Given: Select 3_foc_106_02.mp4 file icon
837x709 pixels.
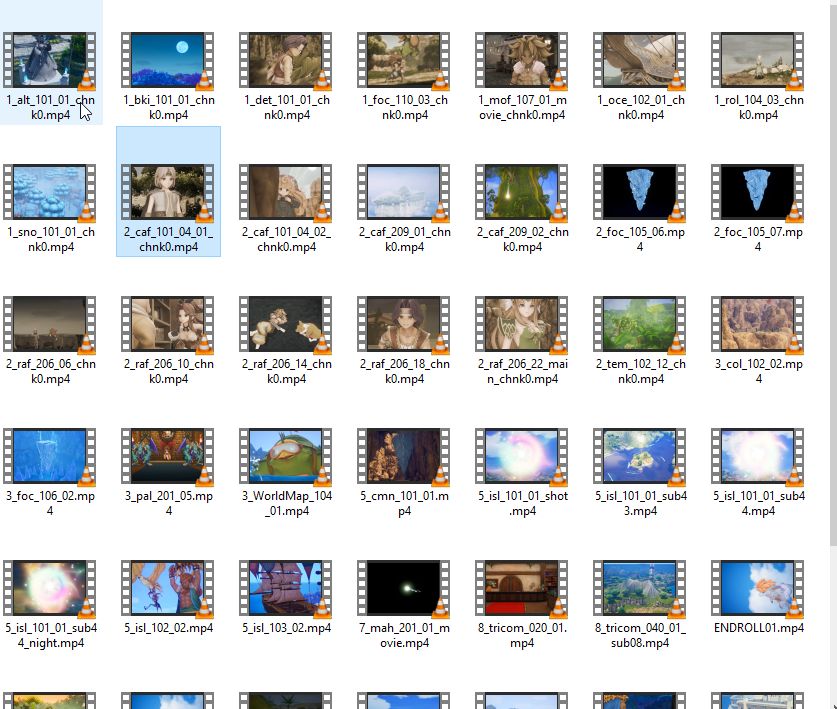Looking at the screenshot, I should point(50,456).
